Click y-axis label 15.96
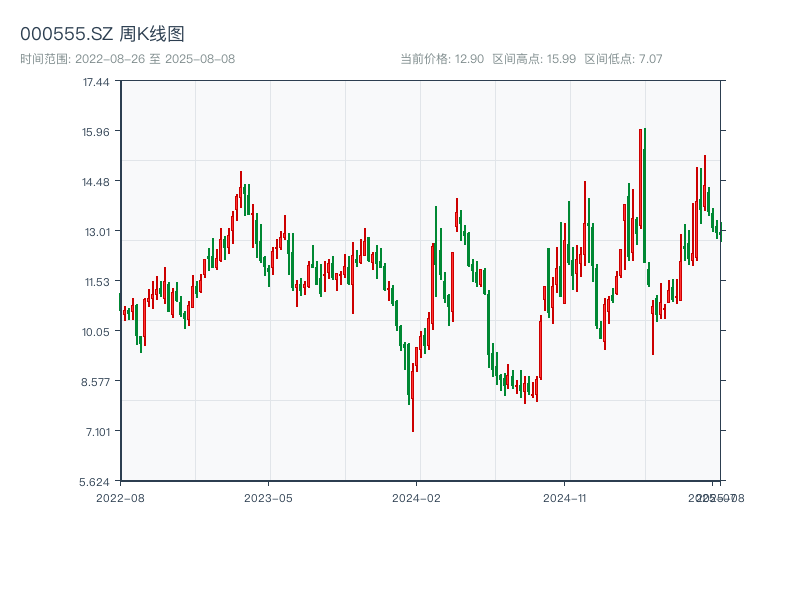 pyautogui.click(x=96, y=132)
